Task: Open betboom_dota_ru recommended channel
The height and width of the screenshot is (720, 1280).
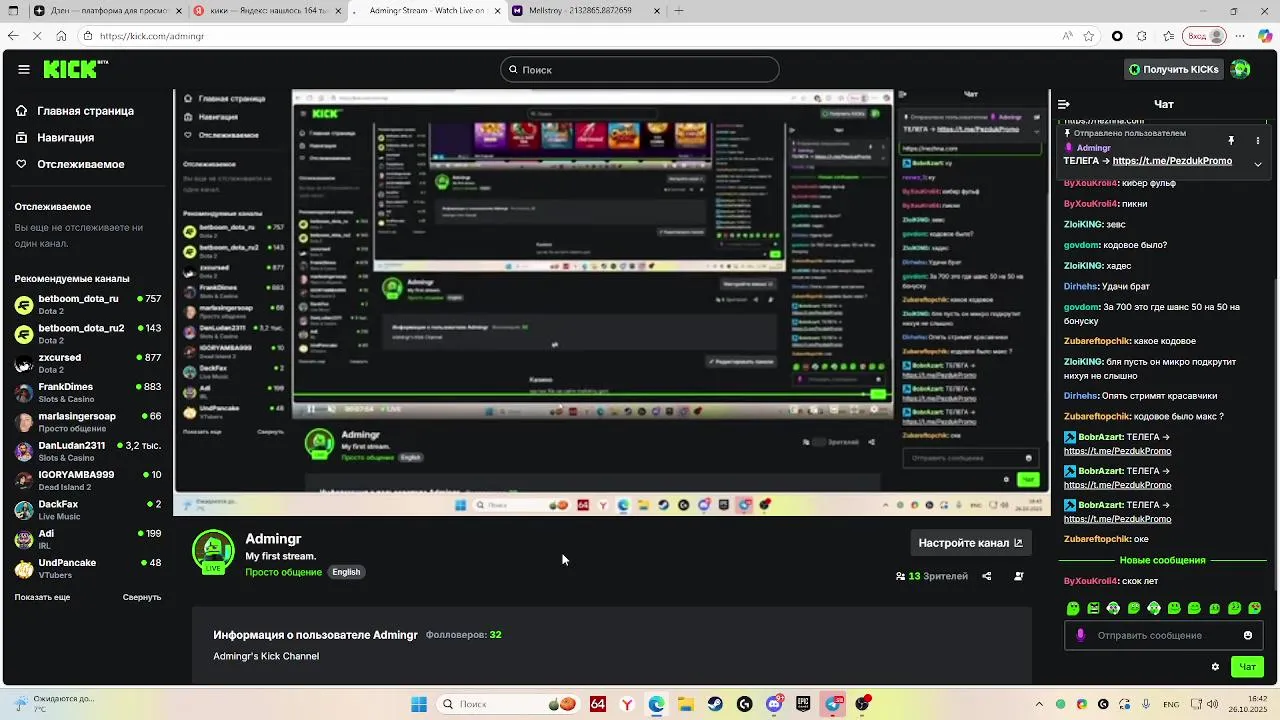Action: click(x=88, y=305)
